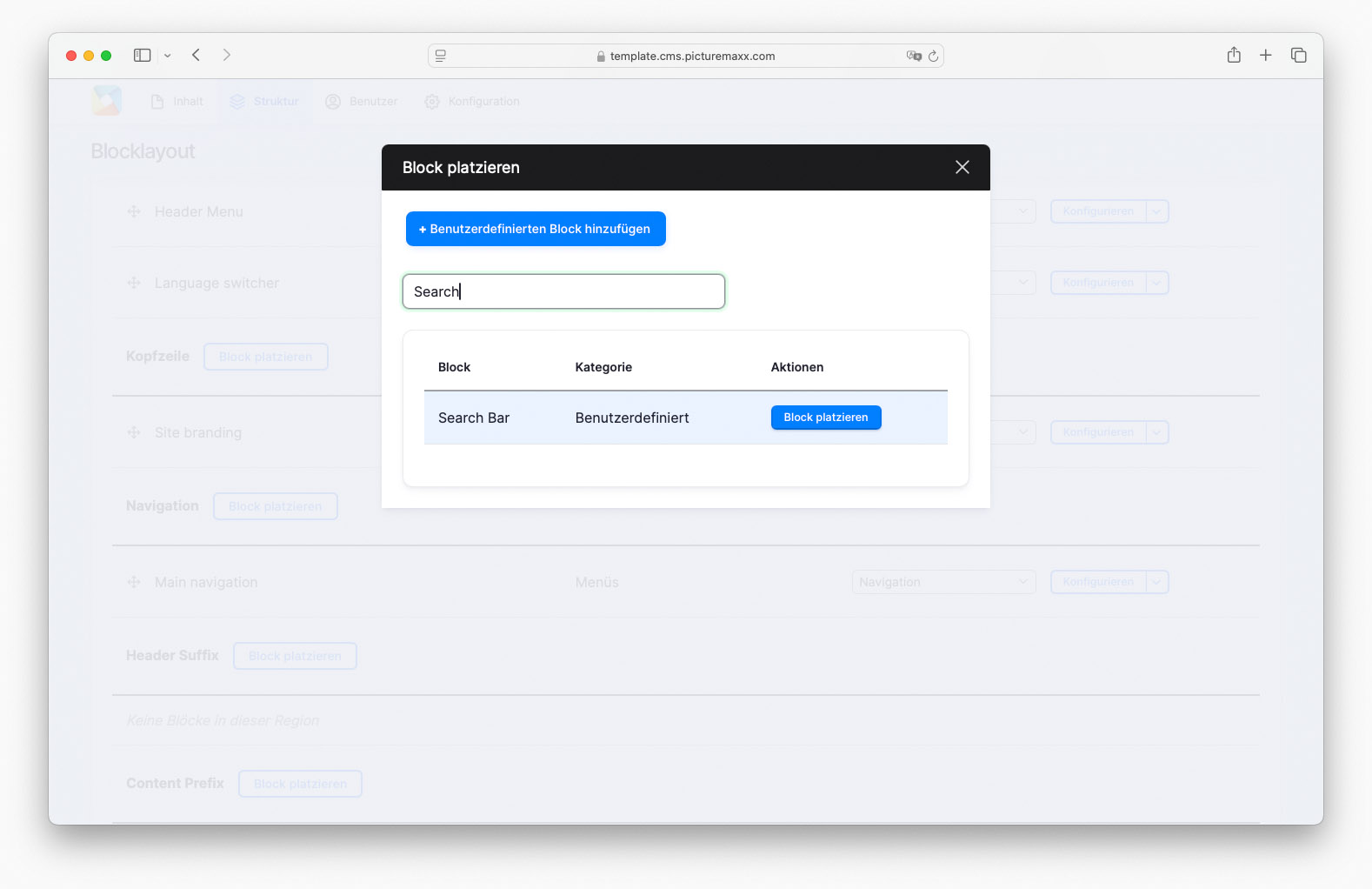This screenshot has height=889, width=1372.
Task: Reload the current page
Action: (x=934, y=56)
